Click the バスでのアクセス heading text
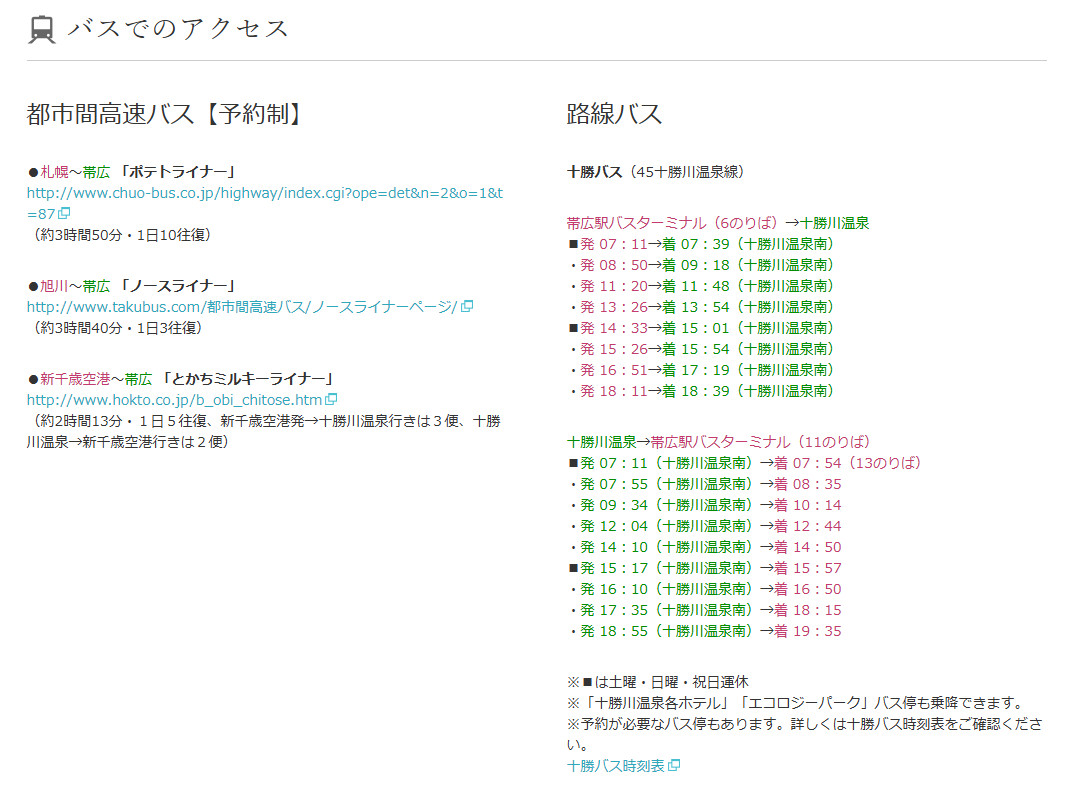Image resolution: width=1066 pixels, height=786 pixels. pyautogui.click(x=178, y=29)
